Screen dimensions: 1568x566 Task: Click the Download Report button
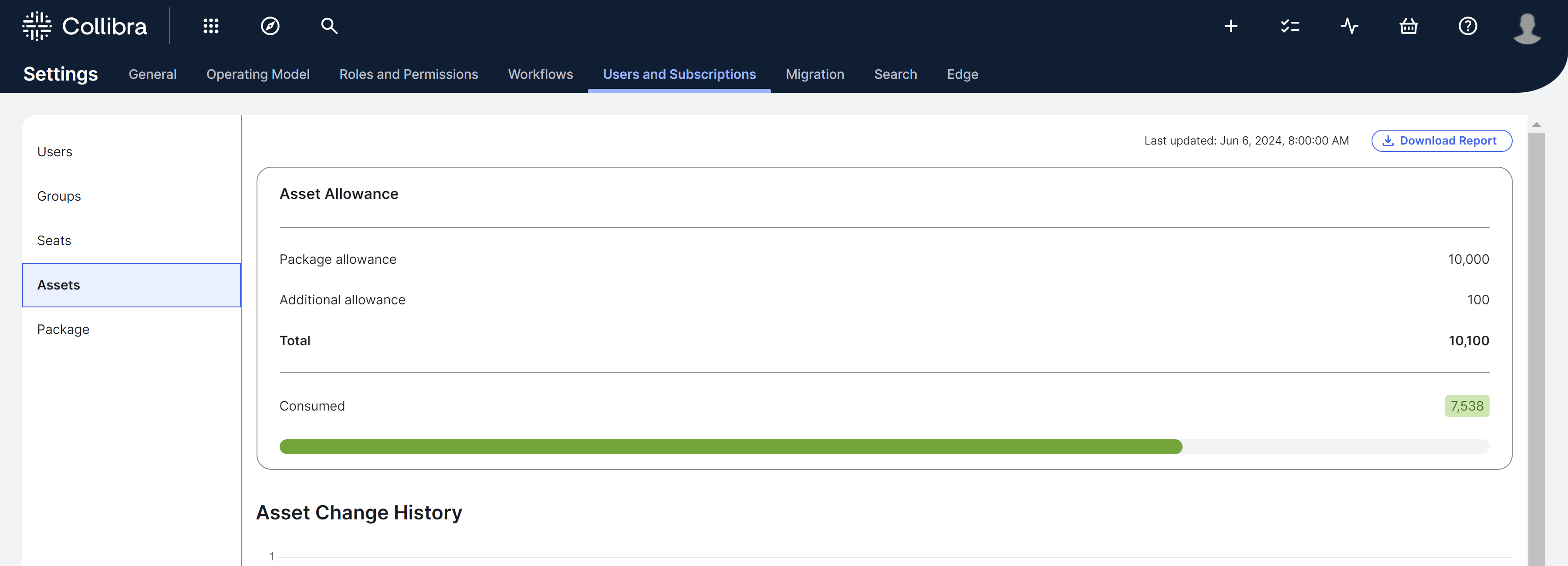pyautogui.click(x=1441, y=141)
